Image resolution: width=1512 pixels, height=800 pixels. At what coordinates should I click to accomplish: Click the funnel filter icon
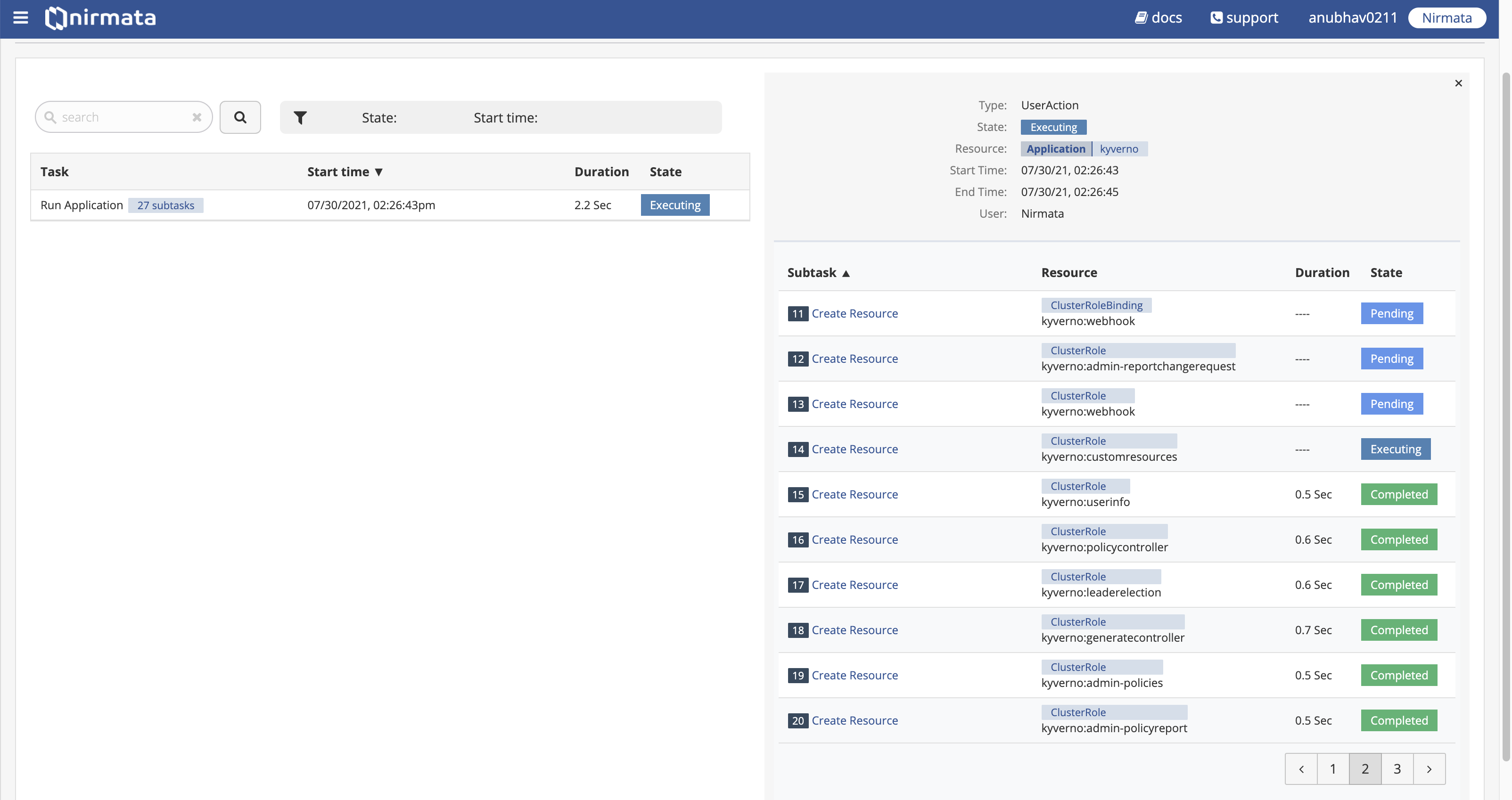point(300,118)
